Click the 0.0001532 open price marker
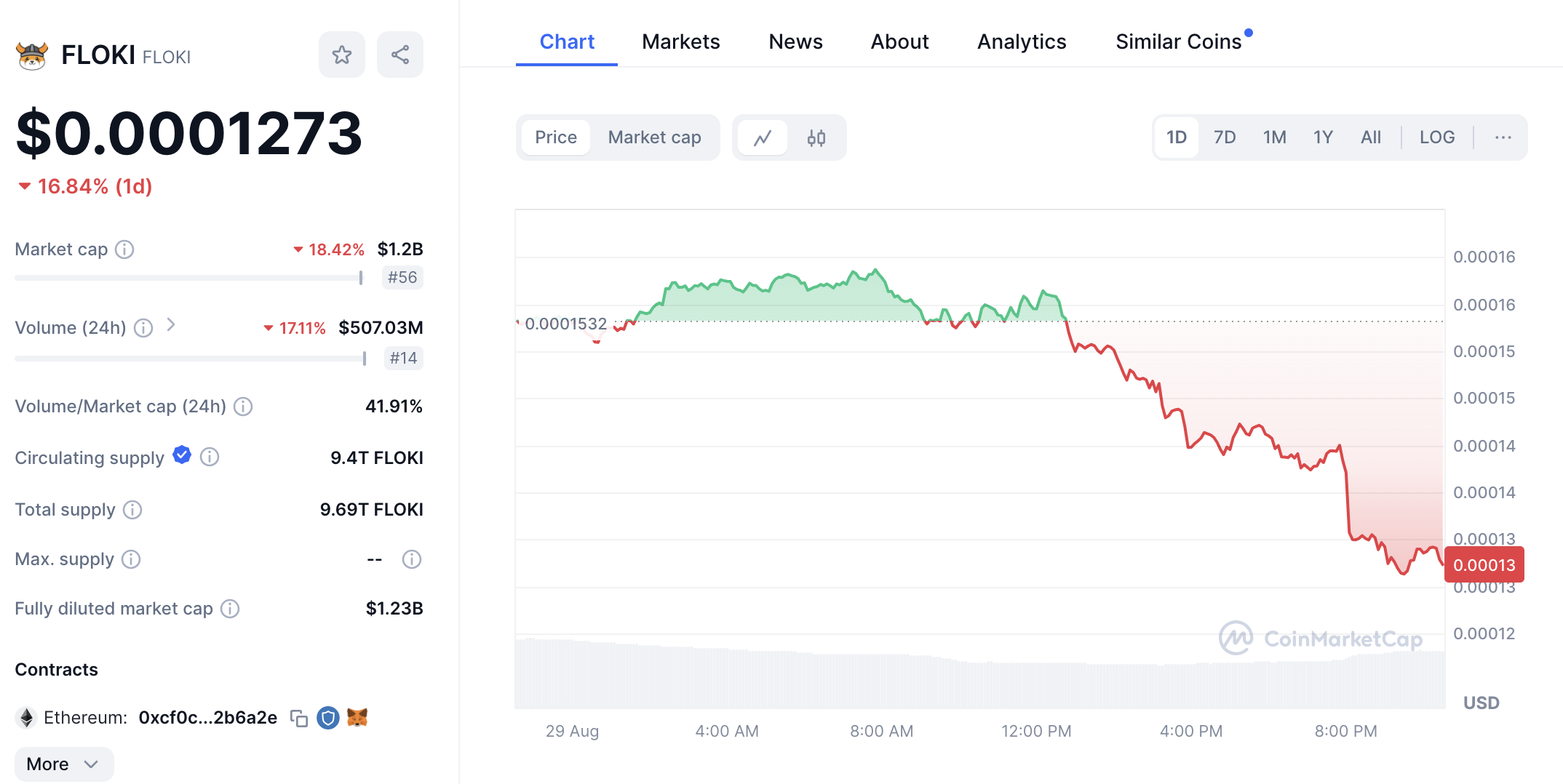This screenshot has height=784, width=1563. 565,324
